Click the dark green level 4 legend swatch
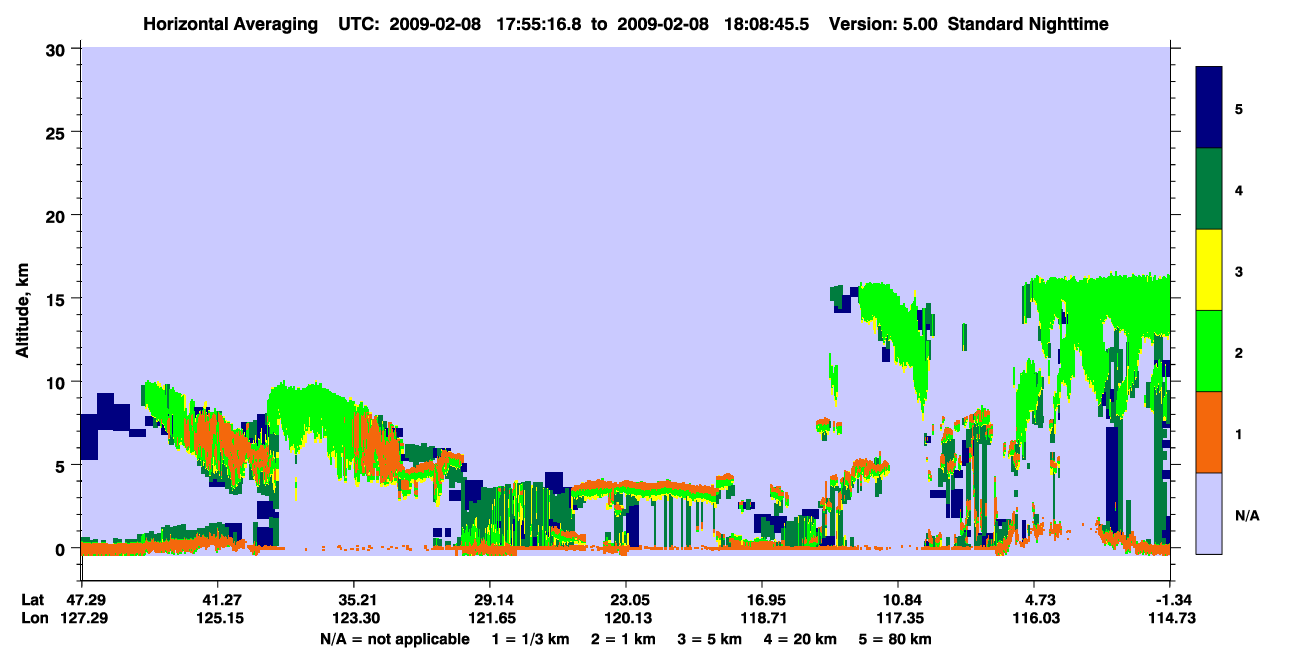Viewport: 1300px width, 667px height. point(1209,189)
